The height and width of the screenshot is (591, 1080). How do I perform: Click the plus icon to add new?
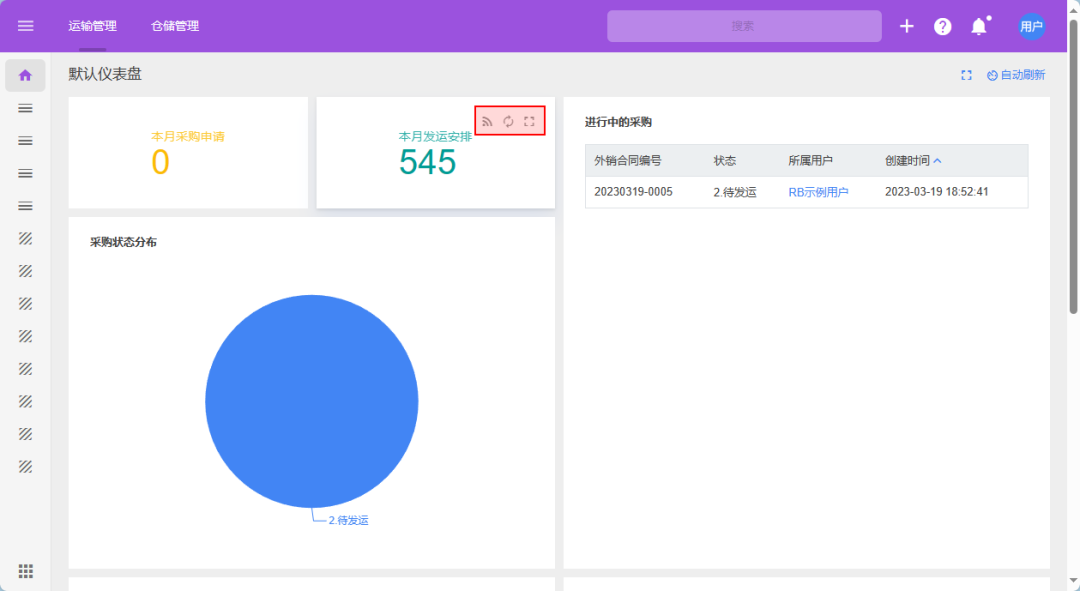(906, 26)
